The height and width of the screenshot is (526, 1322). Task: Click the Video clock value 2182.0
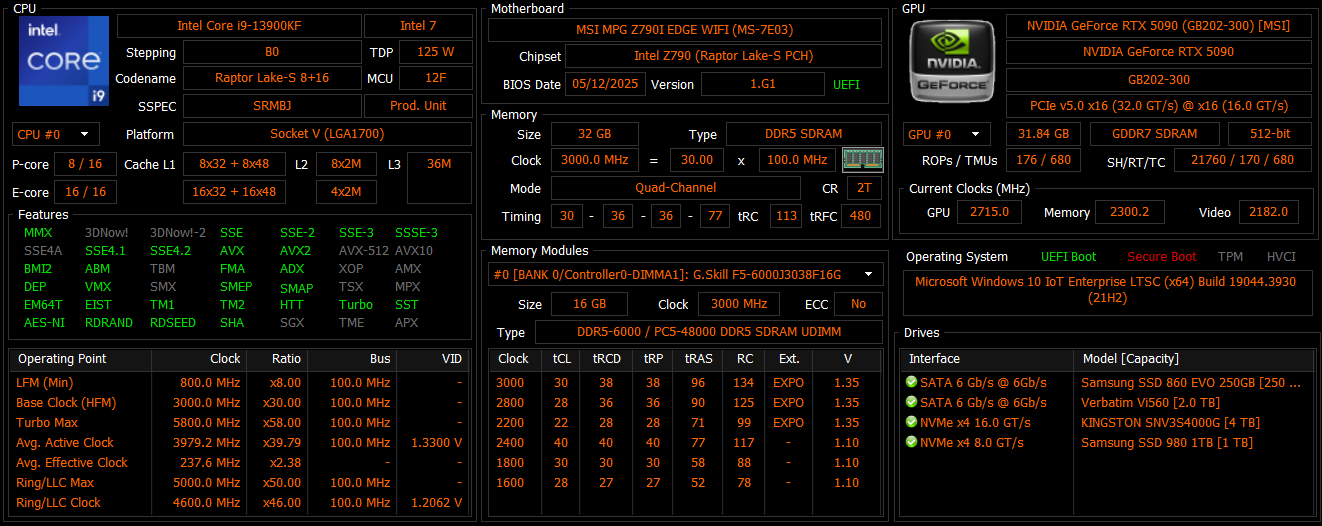tap(1270, 212)
